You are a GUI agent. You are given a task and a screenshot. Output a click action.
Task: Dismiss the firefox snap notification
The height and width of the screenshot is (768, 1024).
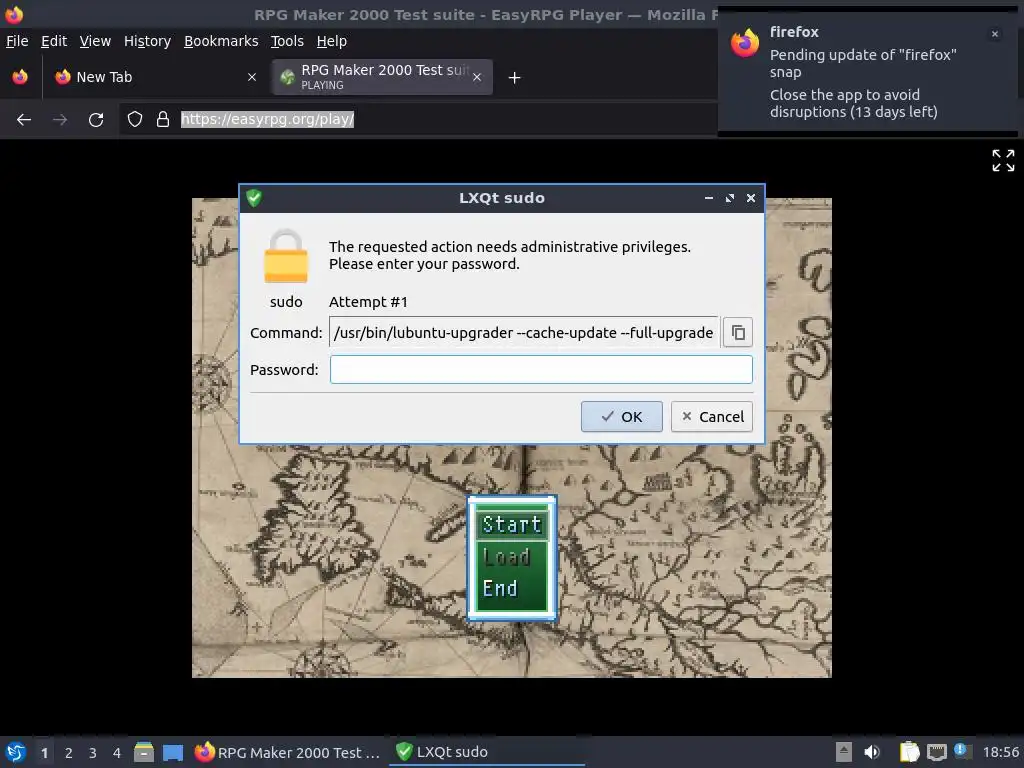[x=995, y=34]
